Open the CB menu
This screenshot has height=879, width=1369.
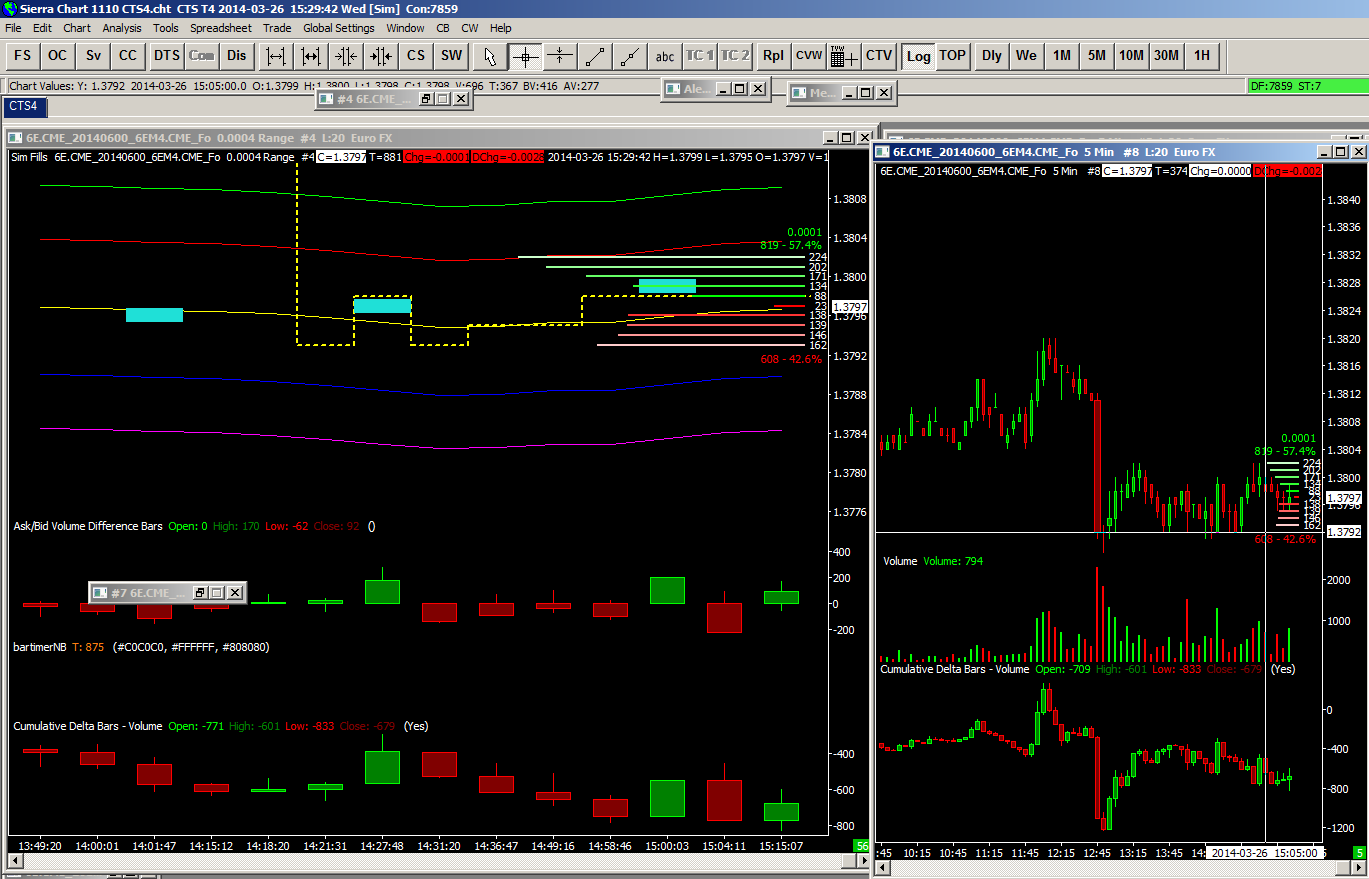443,28
